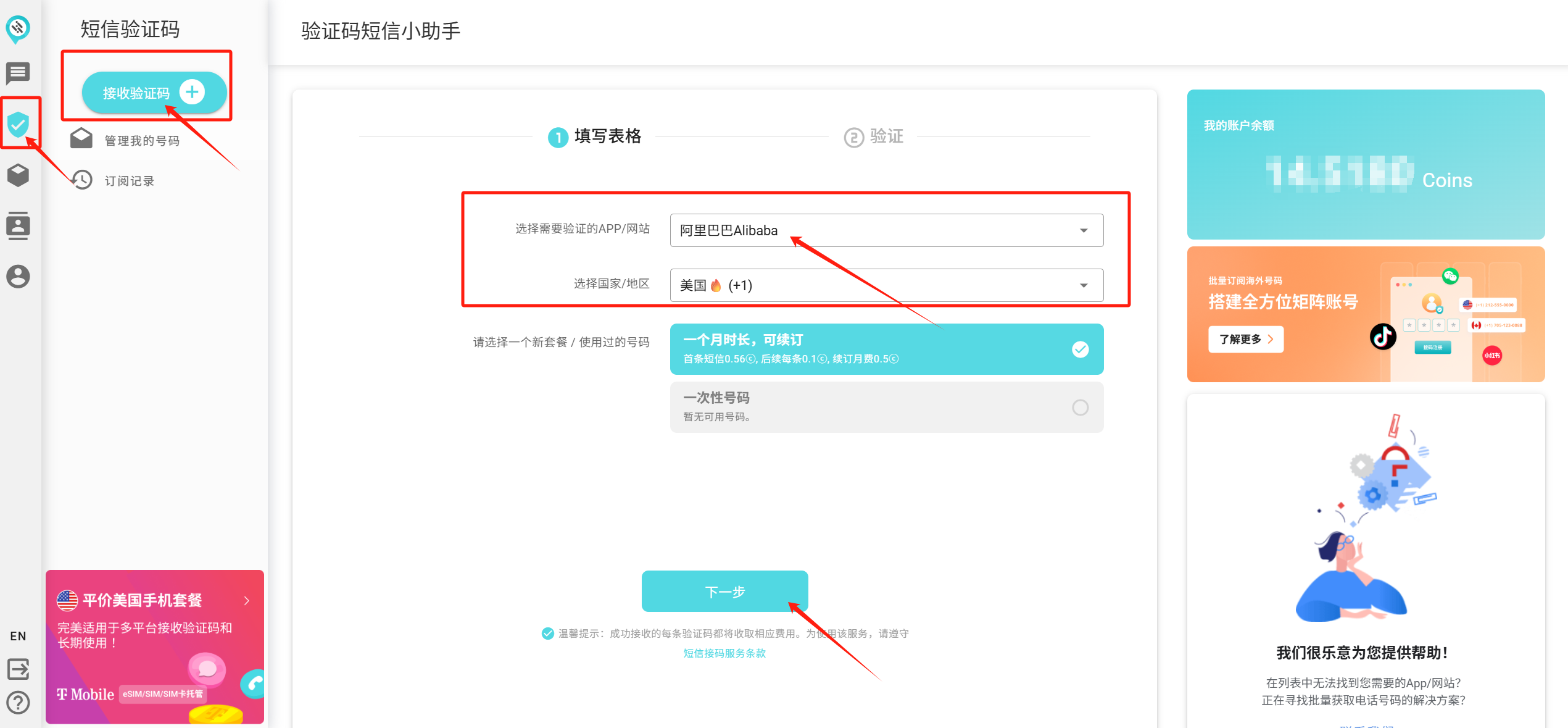Click the checkmark circle on monthly plan
1568x728 pixels.
tap(1080, 349)
